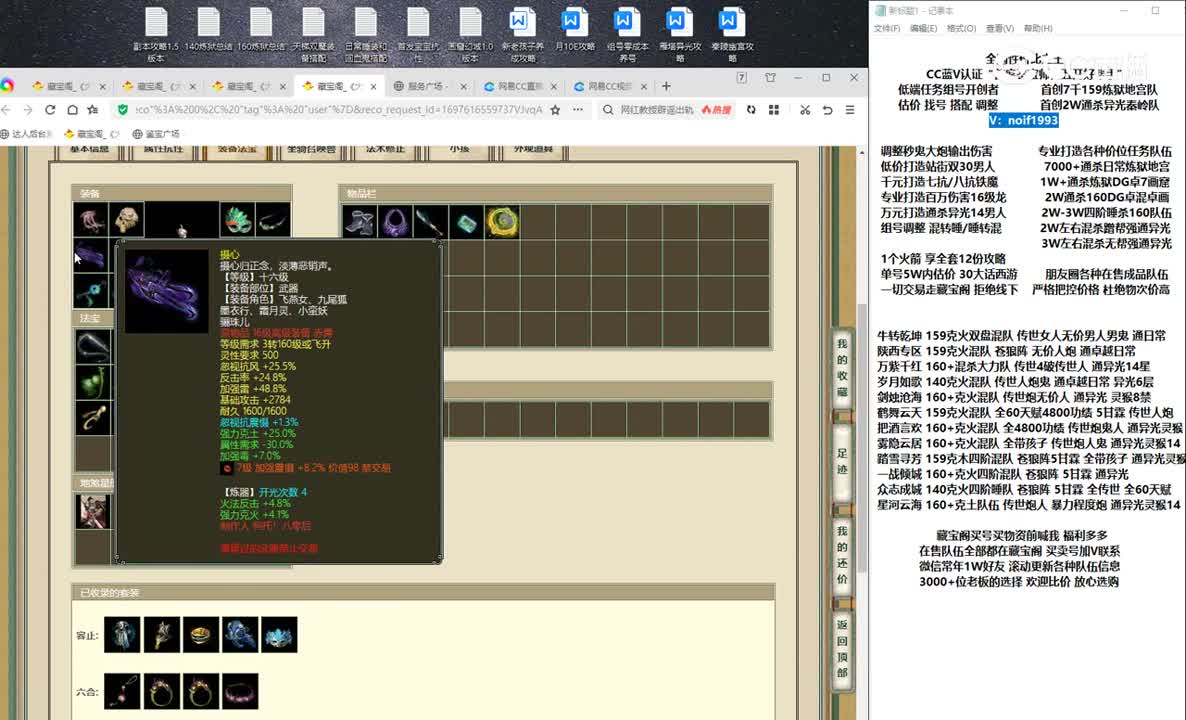
Task: Open the 新老孩子养成攻略 desktop document
Action: [x=523, y=35]
